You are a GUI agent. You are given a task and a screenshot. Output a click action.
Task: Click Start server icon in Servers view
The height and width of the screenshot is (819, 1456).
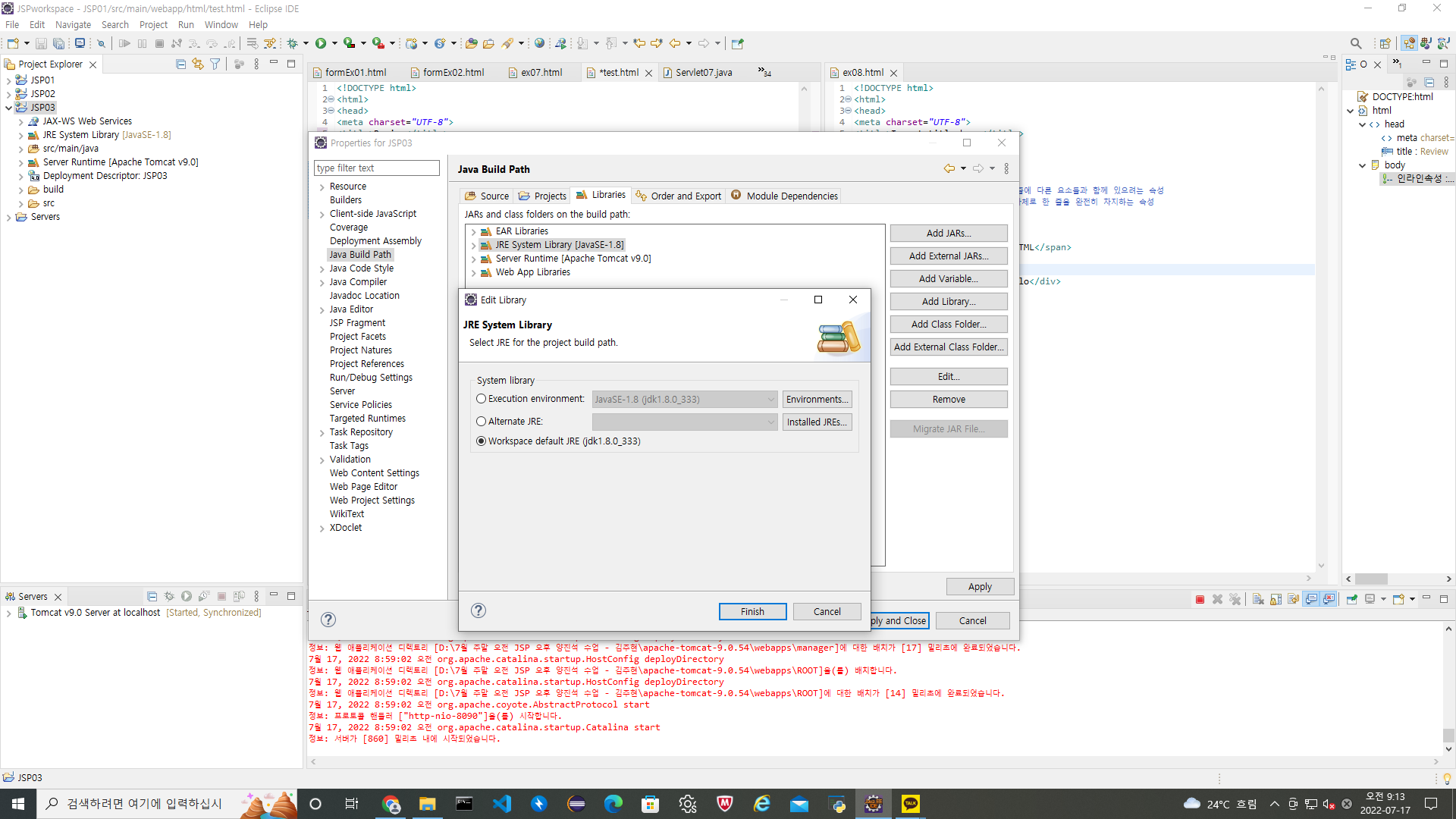(x=187, y=597)
